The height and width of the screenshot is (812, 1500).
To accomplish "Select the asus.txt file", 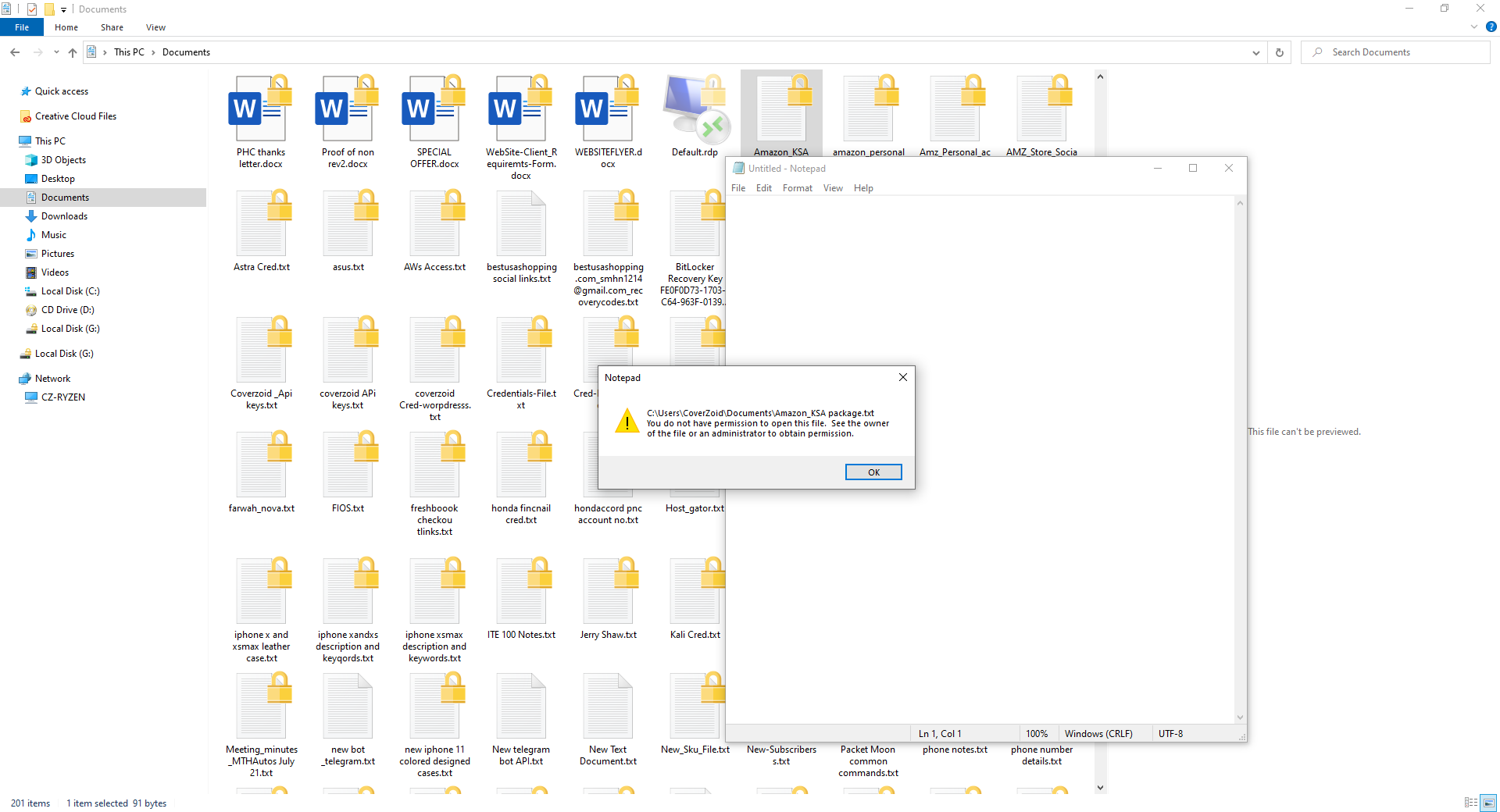I will click(x=348, y=231).
